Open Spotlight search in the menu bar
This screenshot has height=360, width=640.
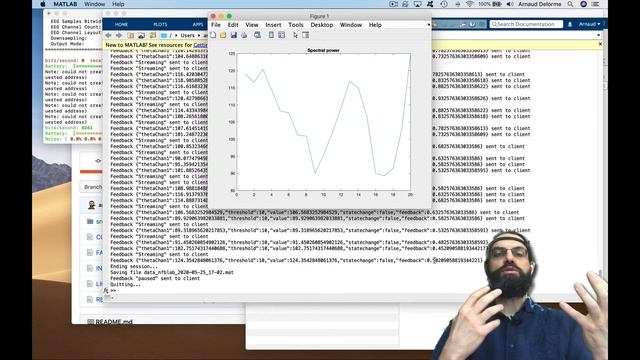[x=570, y=4]
